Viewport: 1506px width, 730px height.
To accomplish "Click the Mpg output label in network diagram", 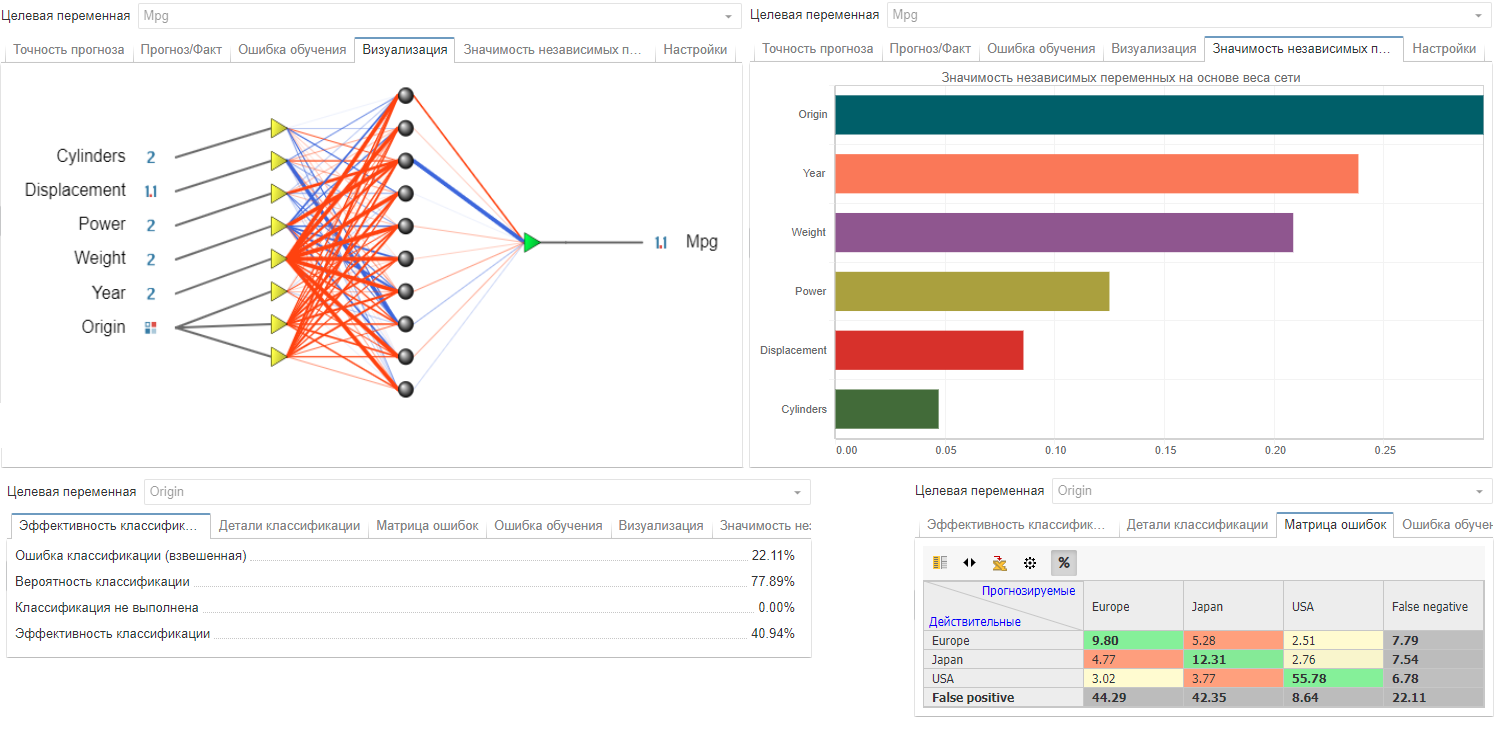I will click(x=702, y=242).
